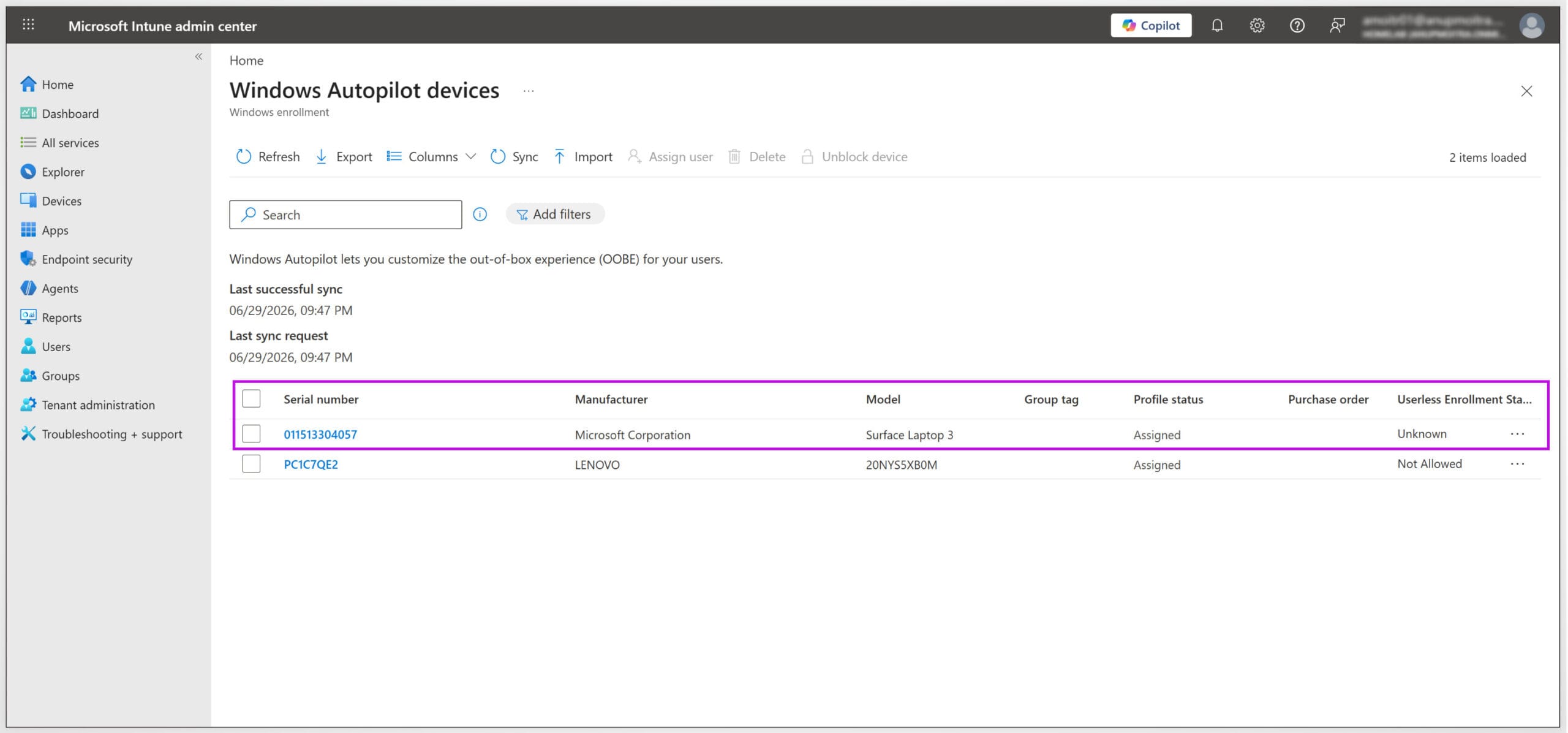Screen dimensions: 1568x733
Task: Close the Windows Autopilot devices blade
Action: click(1526, 91)
